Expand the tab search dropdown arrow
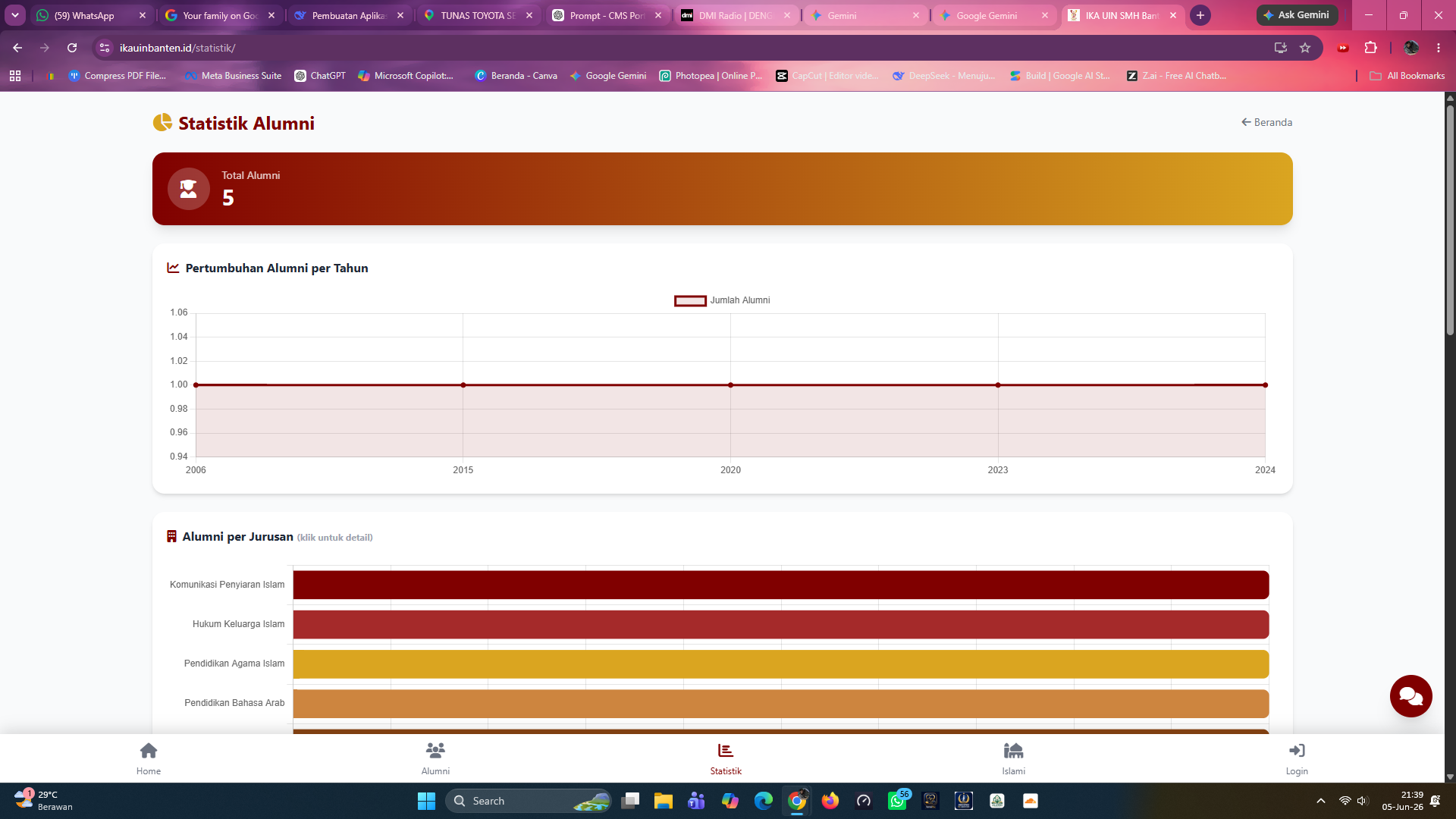The width and height of the screenshot is (1456, 819). pyautogui.click(x=15, y=15)
